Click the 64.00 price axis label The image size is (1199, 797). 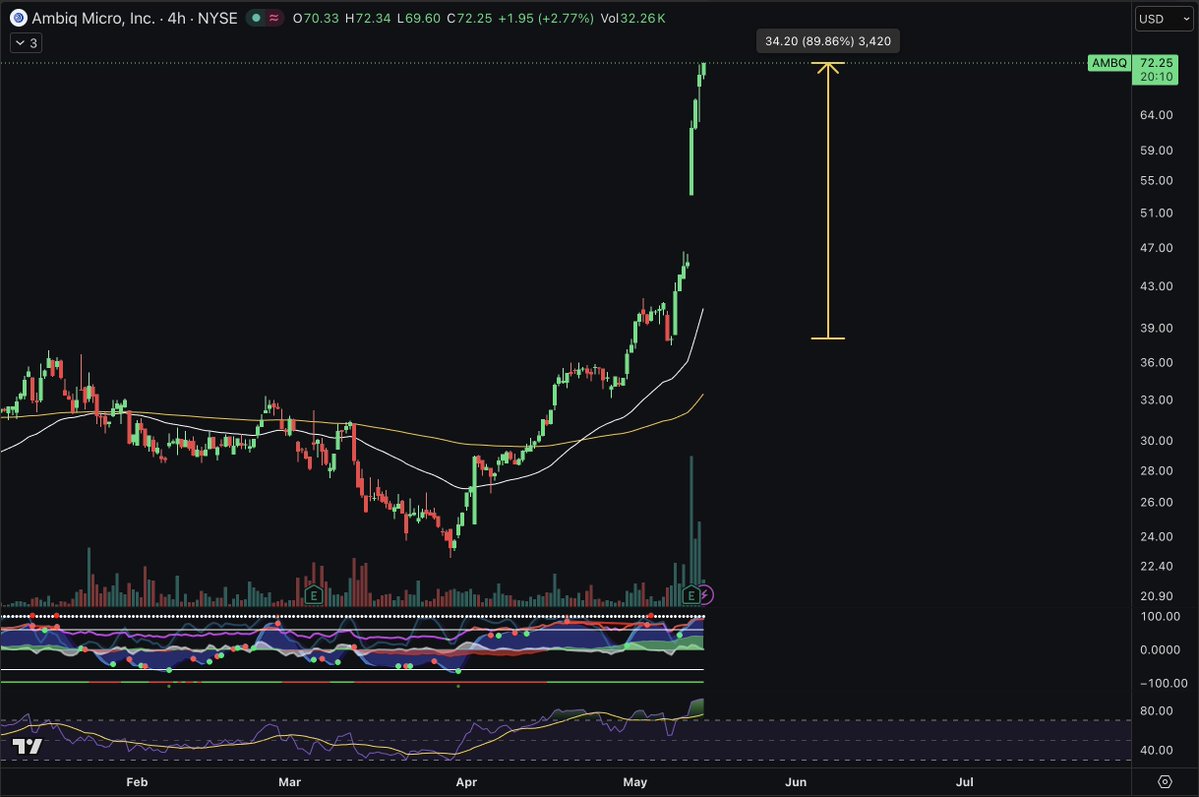pyautogui.click(x=1156, y=115)
